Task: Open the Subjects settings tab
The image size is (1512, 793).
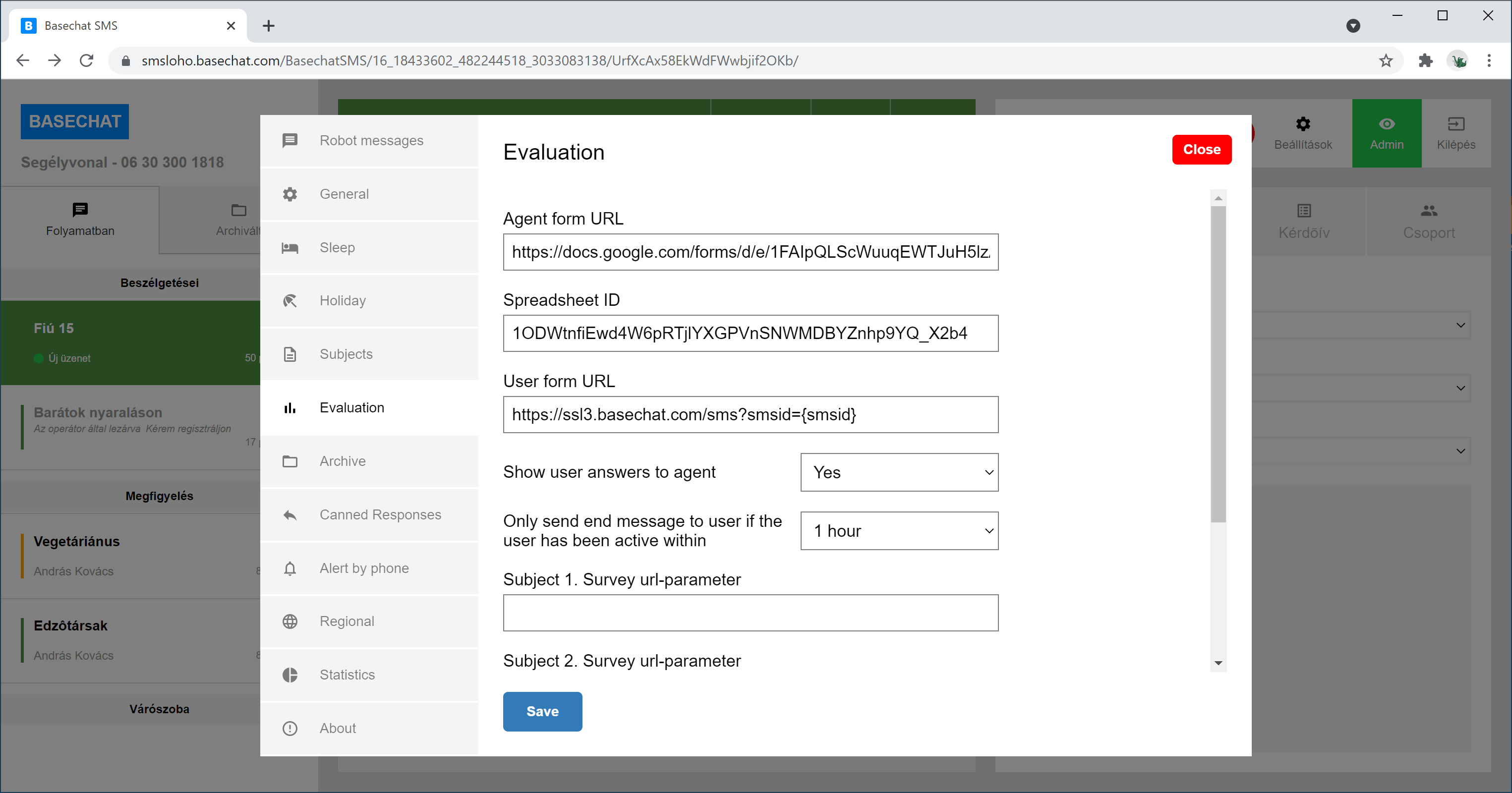Action: click(x=346, y=354)
